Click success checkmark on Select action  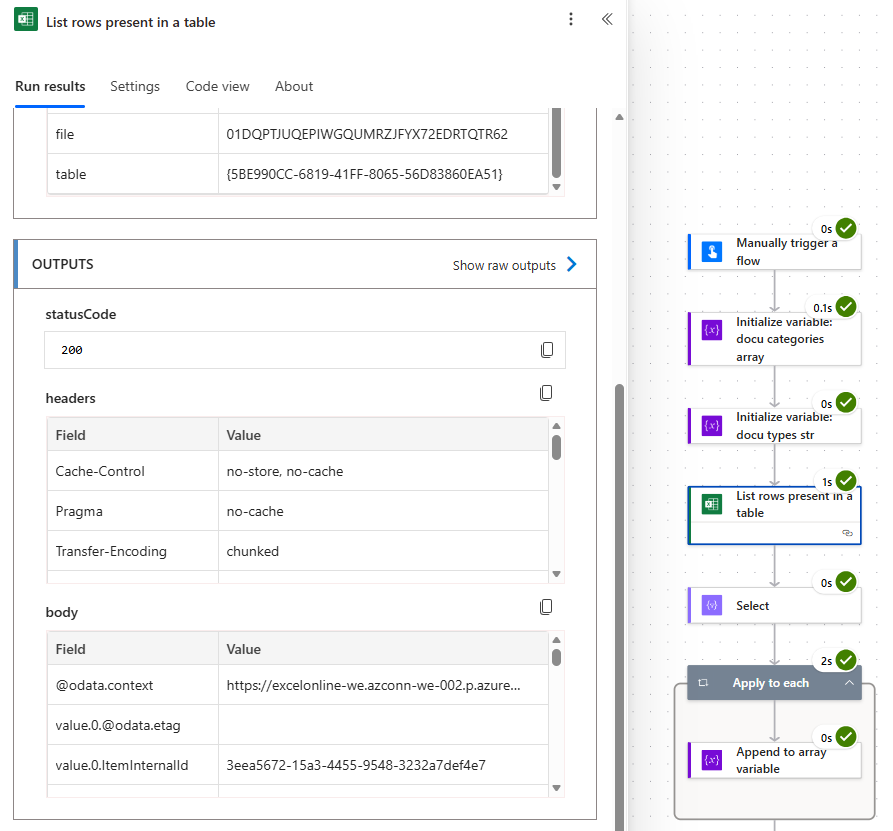[x=846, y=582]
